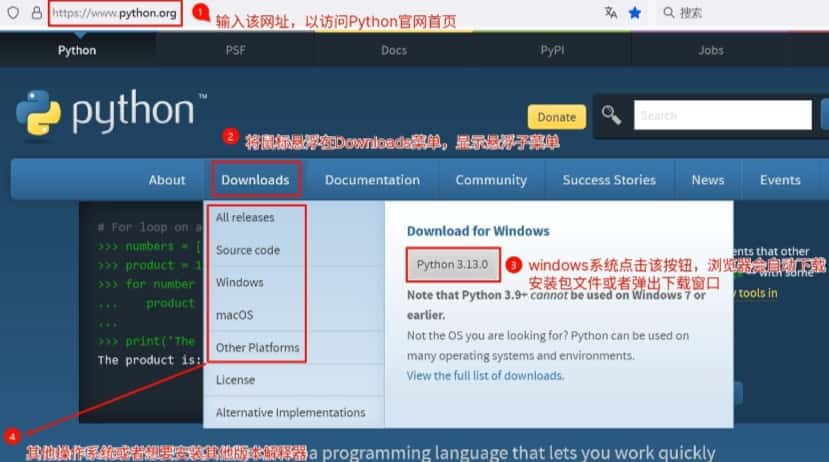Click the blue bookmark star icon
This screenshot has width=829, height=462.
635,13
